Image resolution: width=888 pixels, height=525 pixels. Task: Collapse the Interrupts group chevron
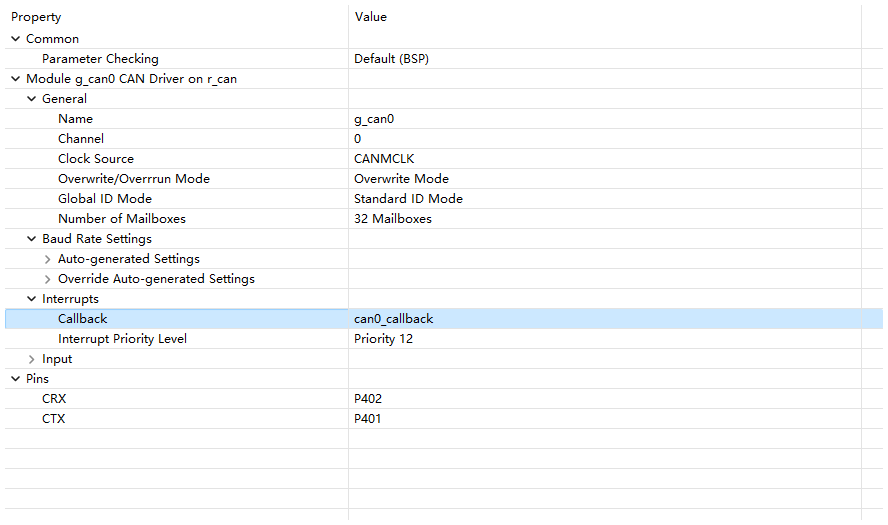pos(31,299)
